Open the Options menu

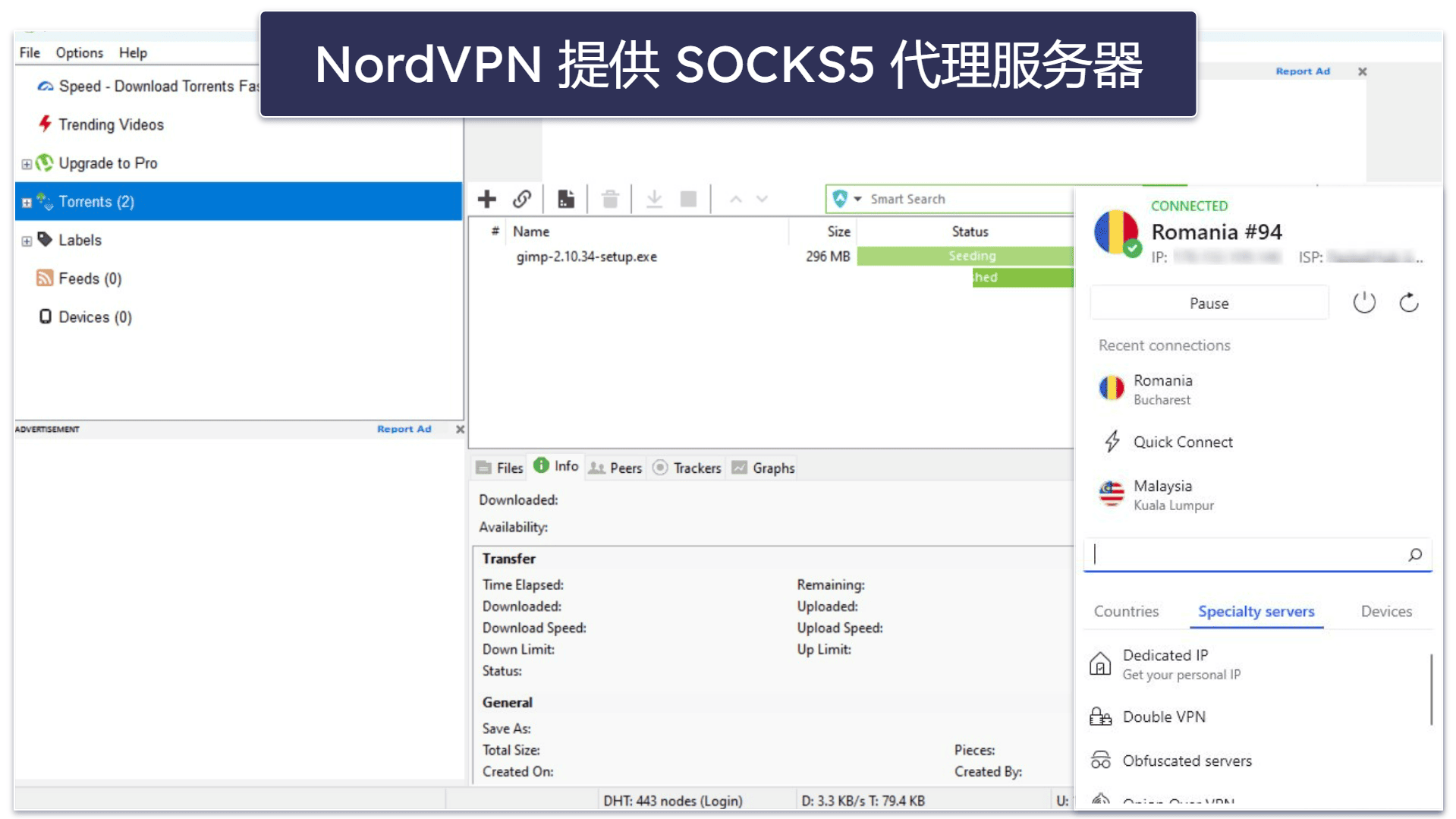[79, 52]
